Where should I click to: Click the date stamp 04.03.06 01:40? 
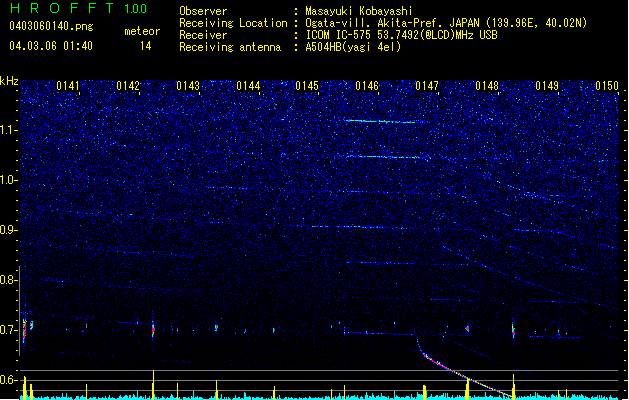coord(51,46)
